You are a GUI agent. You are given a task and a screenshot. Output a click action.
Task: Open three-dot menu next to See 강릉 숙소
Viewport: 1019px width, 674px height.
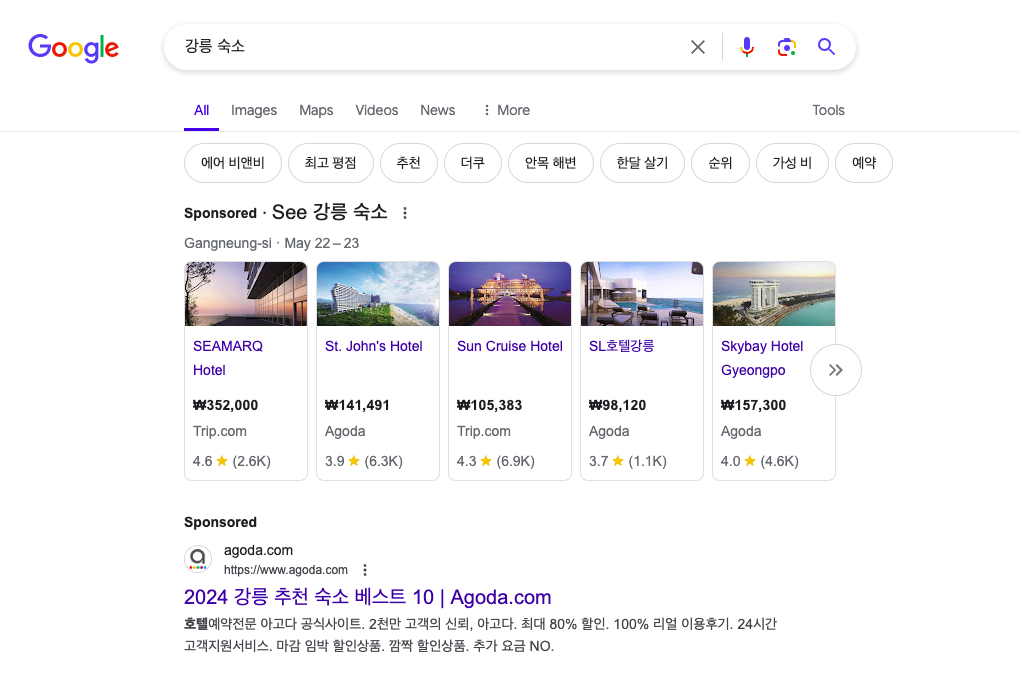point(405,213)
